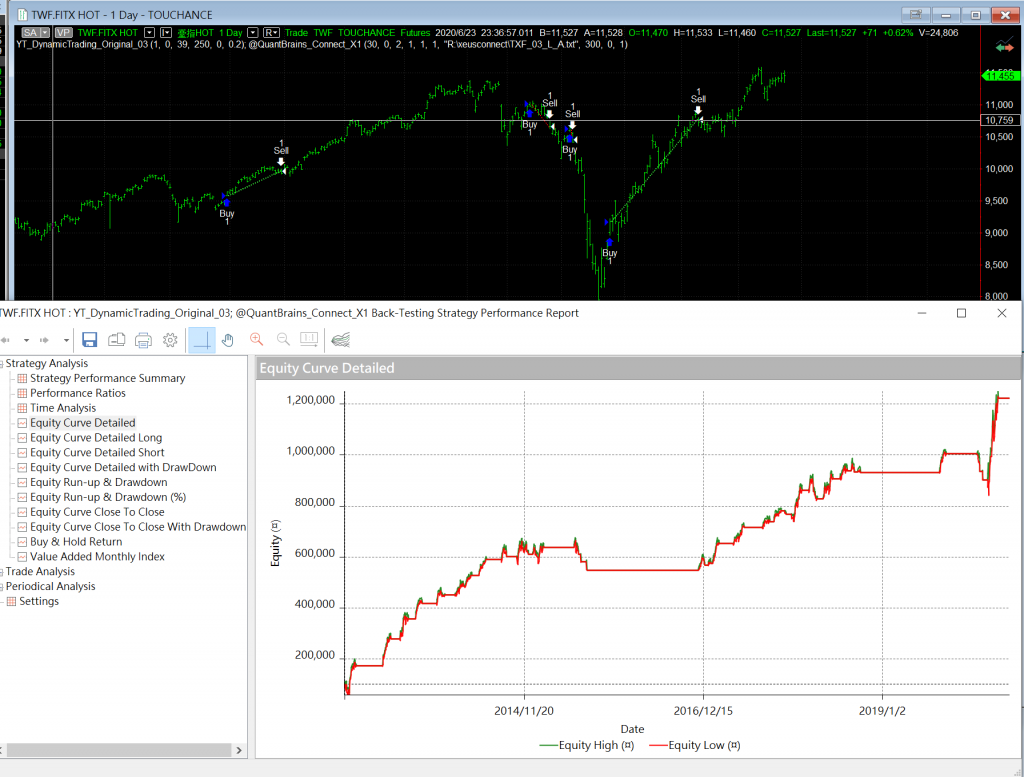The height and width of the screenshot is (777, 1024).
Task: Activate the hand pan tool
Action: (228, 340)
